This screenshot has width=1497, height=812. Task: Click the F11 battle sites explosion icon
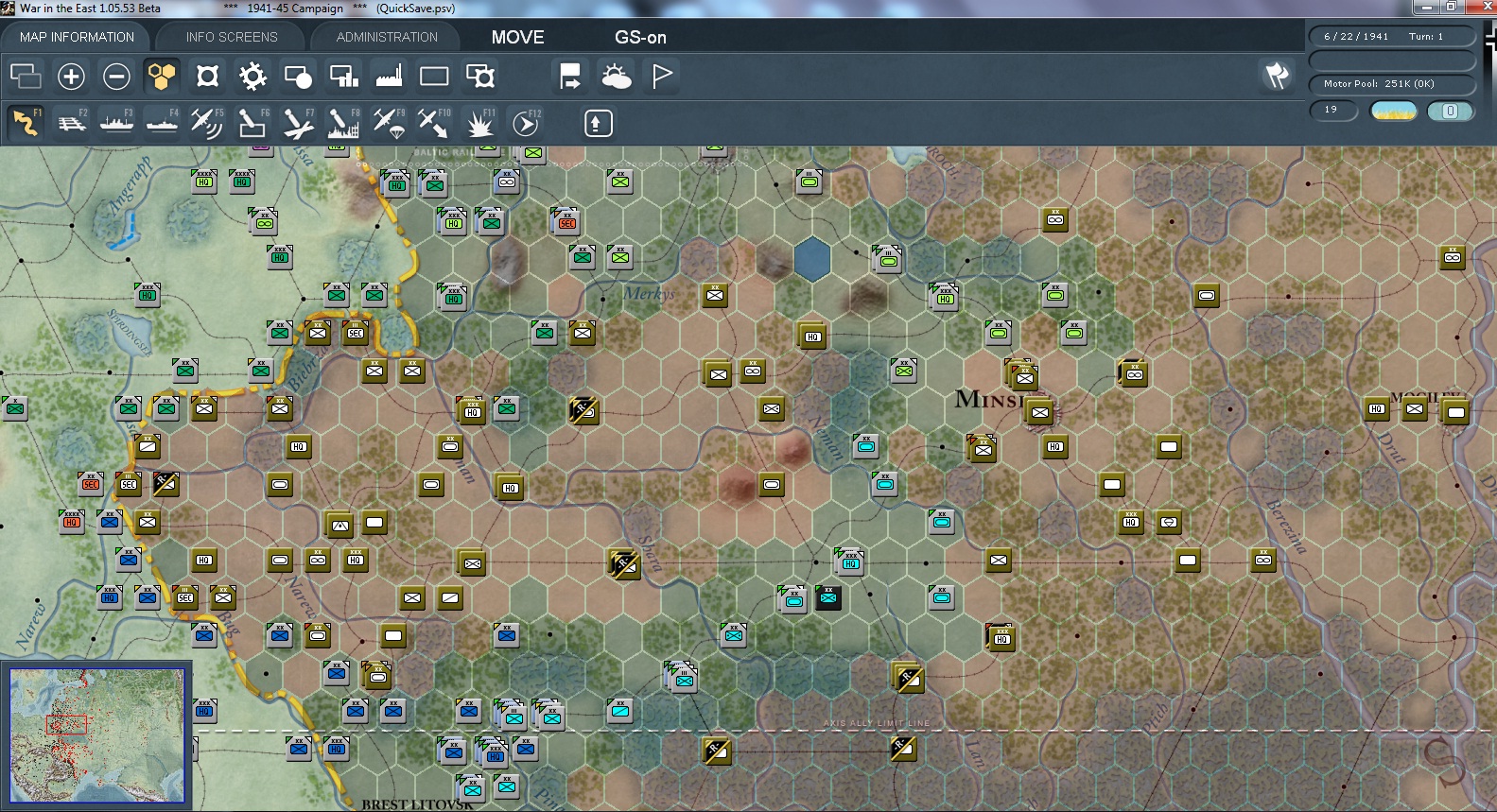[x=479, y=123]
